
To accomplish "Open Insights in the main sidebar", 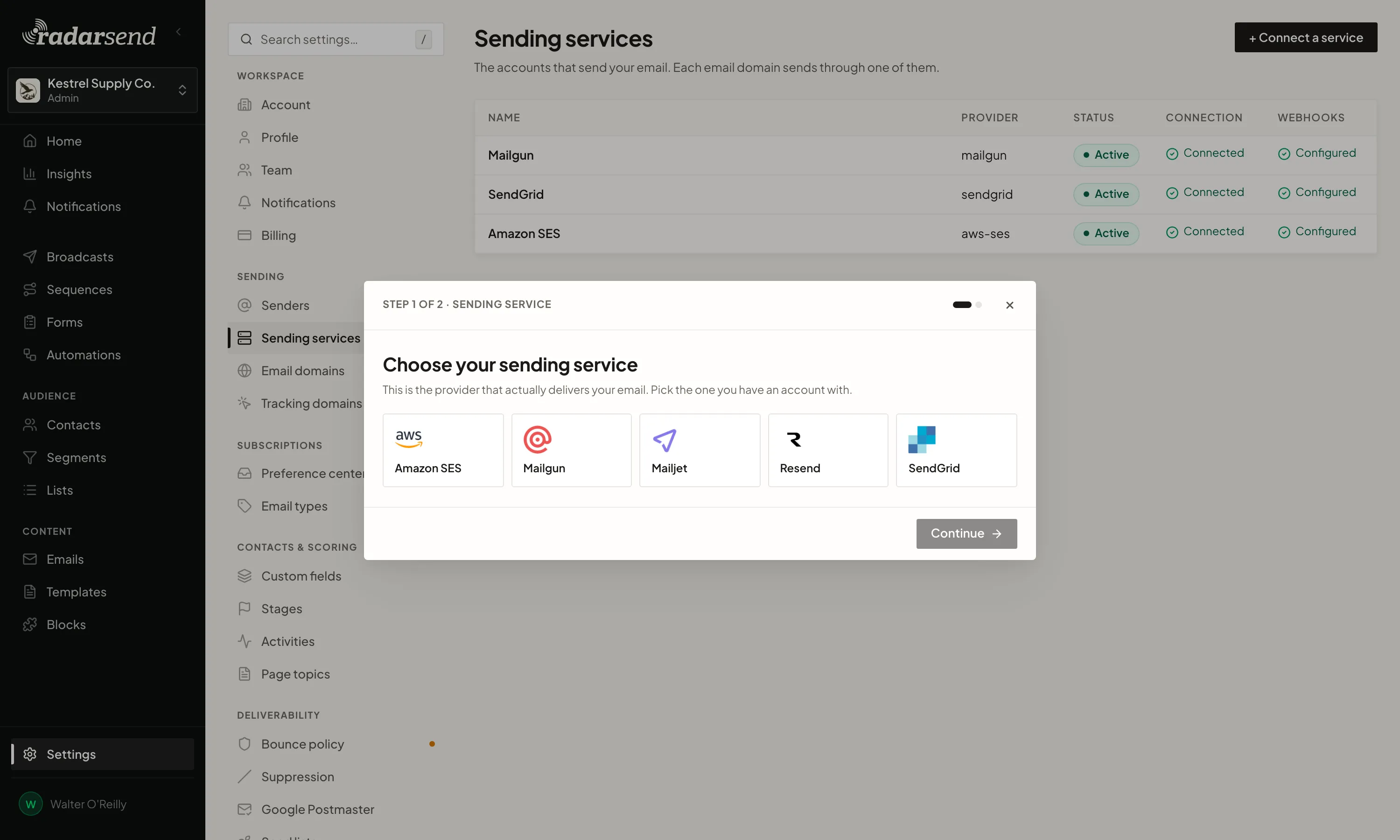I will (x=102, y=174).
